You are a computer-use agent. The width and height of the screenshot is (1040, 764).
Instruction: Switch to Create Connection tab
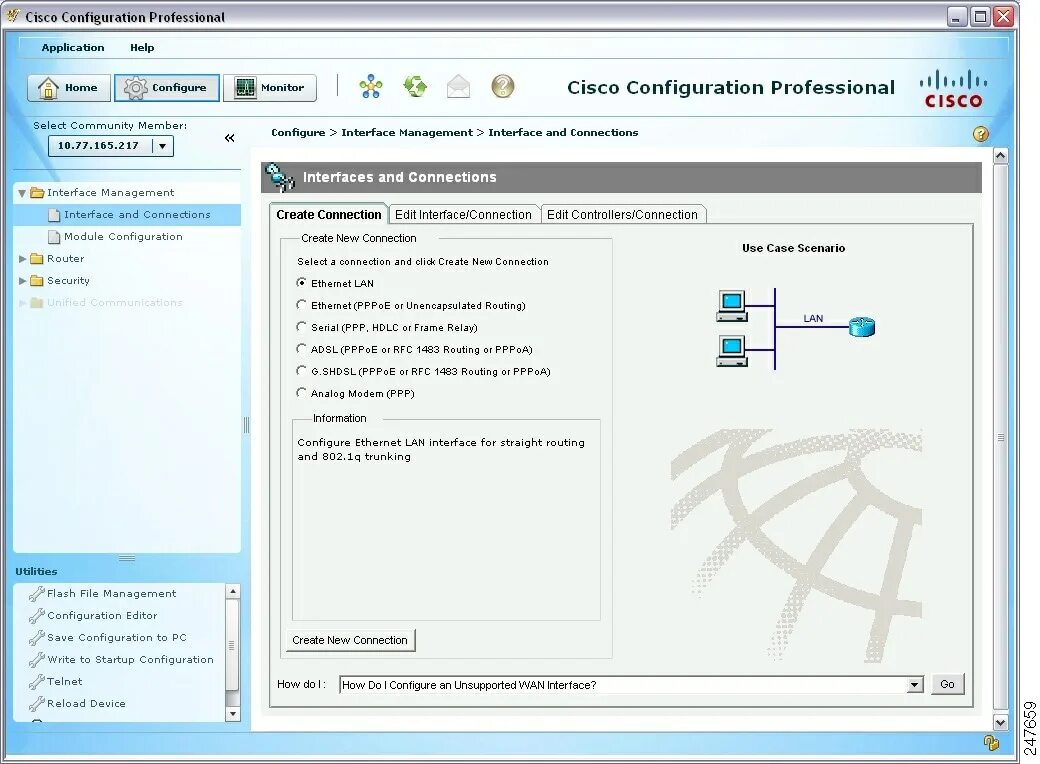328,214
